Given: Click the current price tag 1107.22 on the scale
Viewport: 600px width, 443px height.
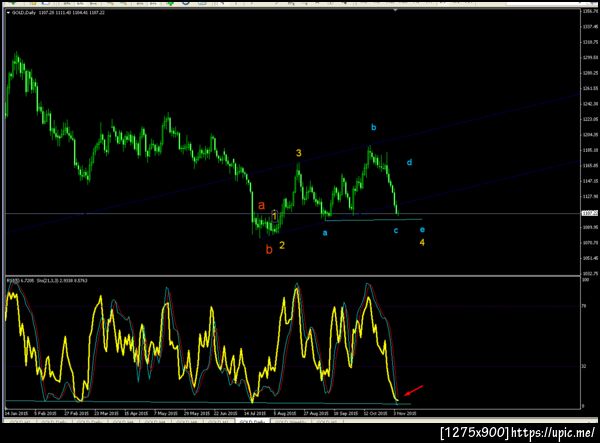Looking at the screenshot, I should click(x=590, y=213).
